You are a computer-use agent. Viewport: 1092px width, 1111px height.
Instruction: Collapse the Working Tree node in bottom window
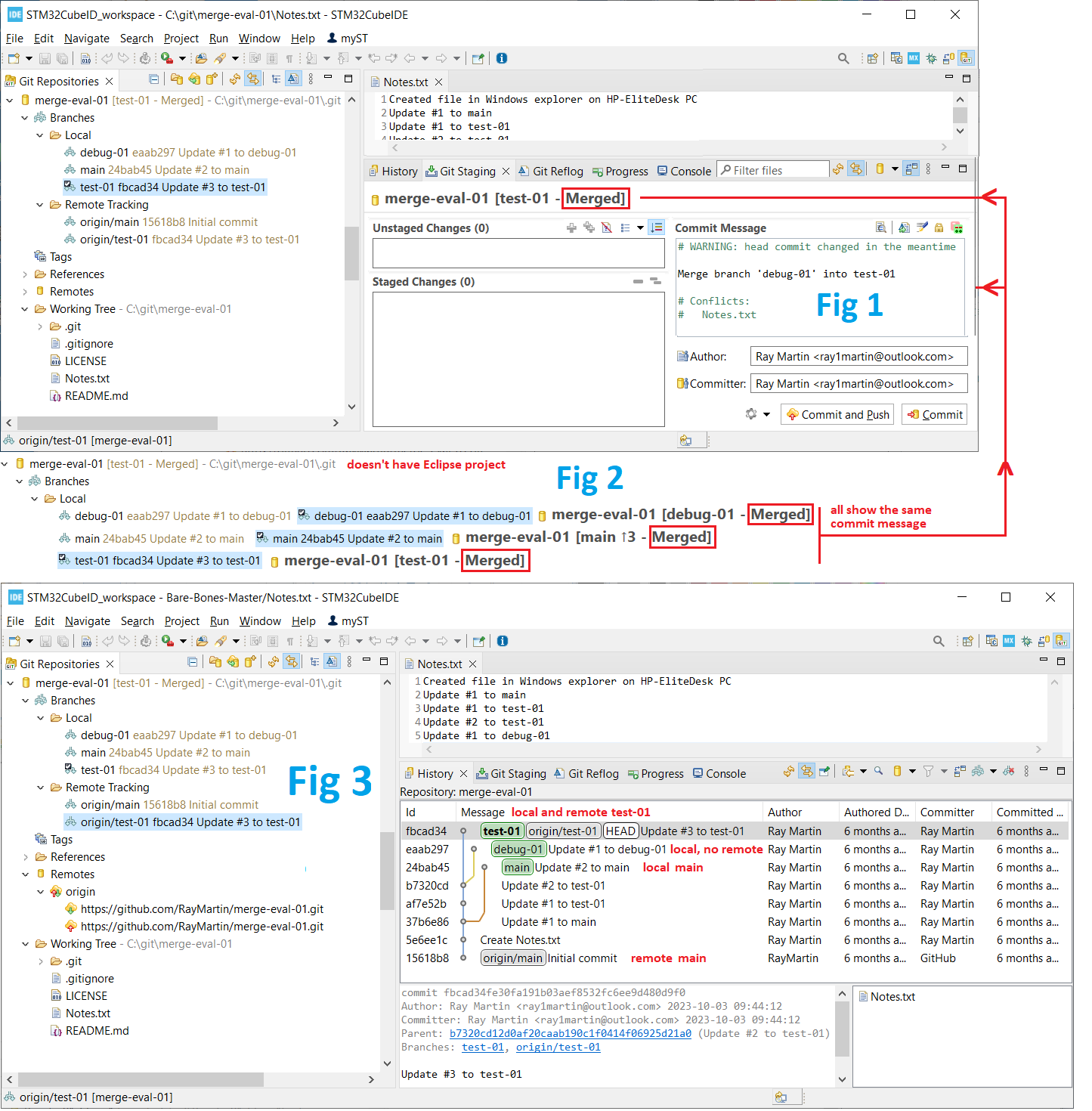pyautogui.click(x=26, y=944)
